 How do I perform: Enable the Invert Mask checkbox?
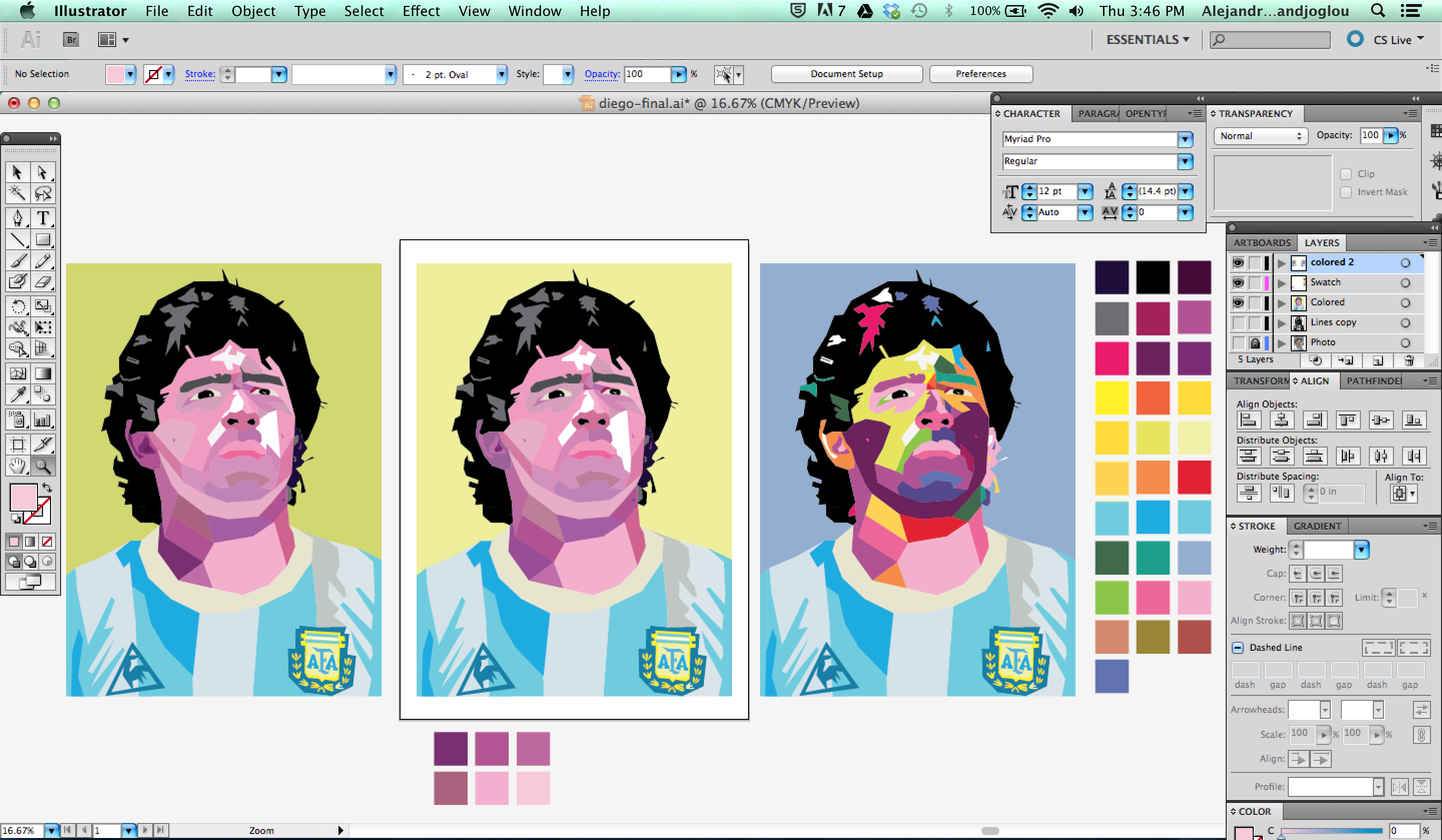point(1345,192)
